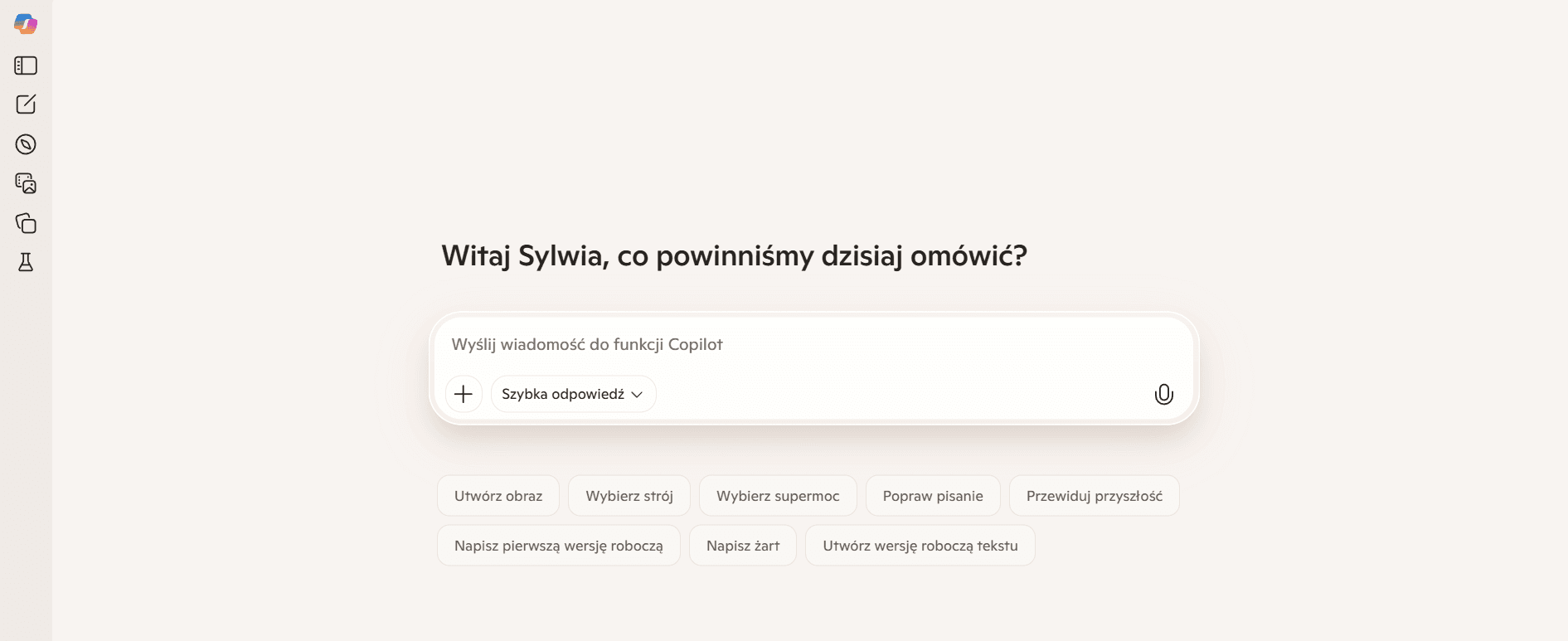Screen dimensions: 1568x641
Task: Select the Pages icon in the sidebar
Action: click(26, 223)
